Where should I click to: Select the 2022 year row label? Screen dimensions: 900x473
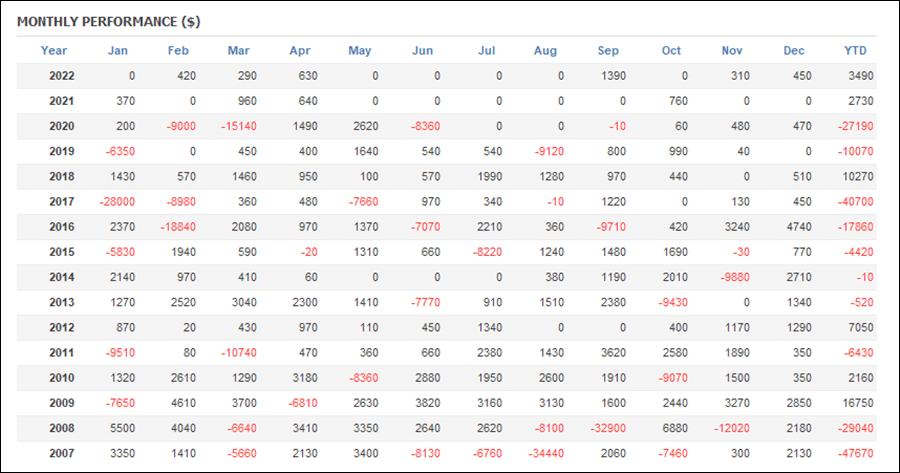pyautogui.click(x=61, y=76)
